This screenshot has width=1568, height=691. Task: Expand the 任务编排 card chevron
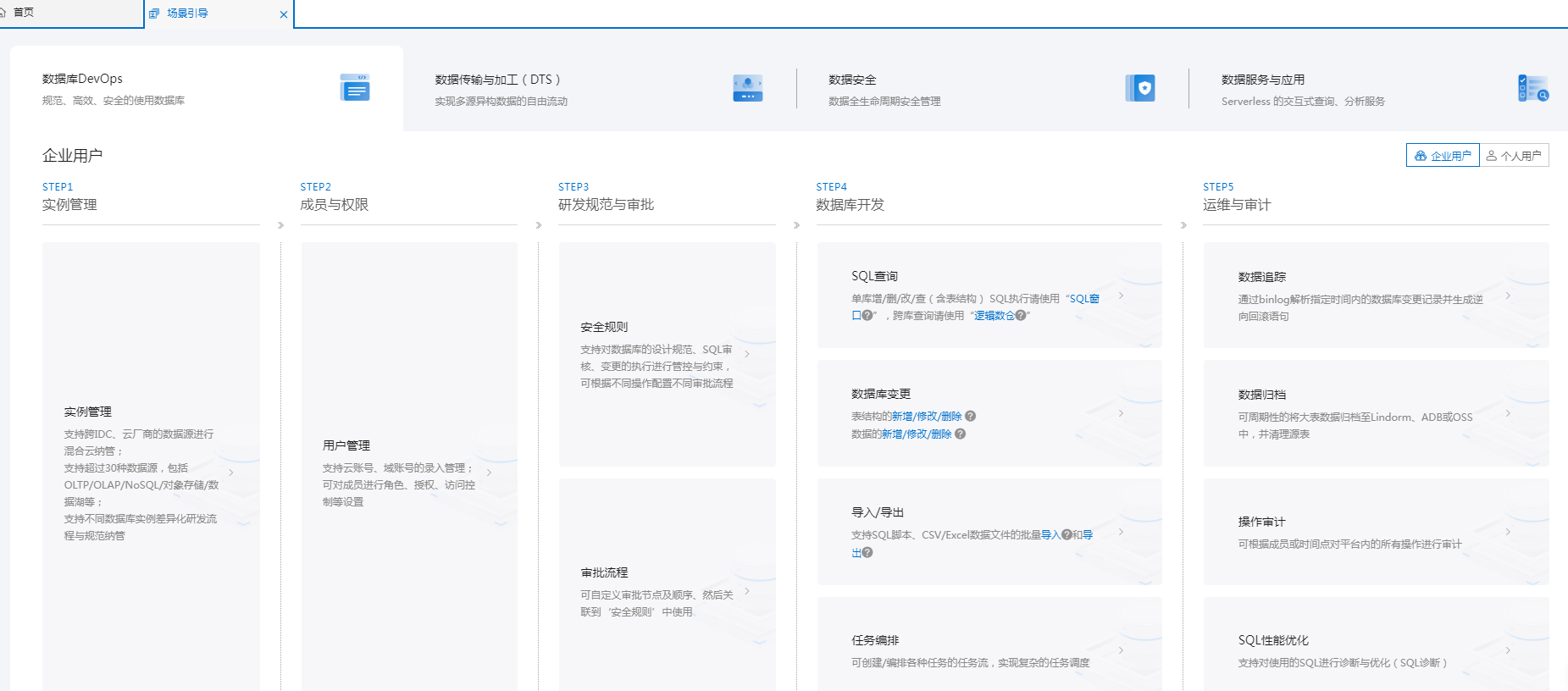coord(1122,650)
